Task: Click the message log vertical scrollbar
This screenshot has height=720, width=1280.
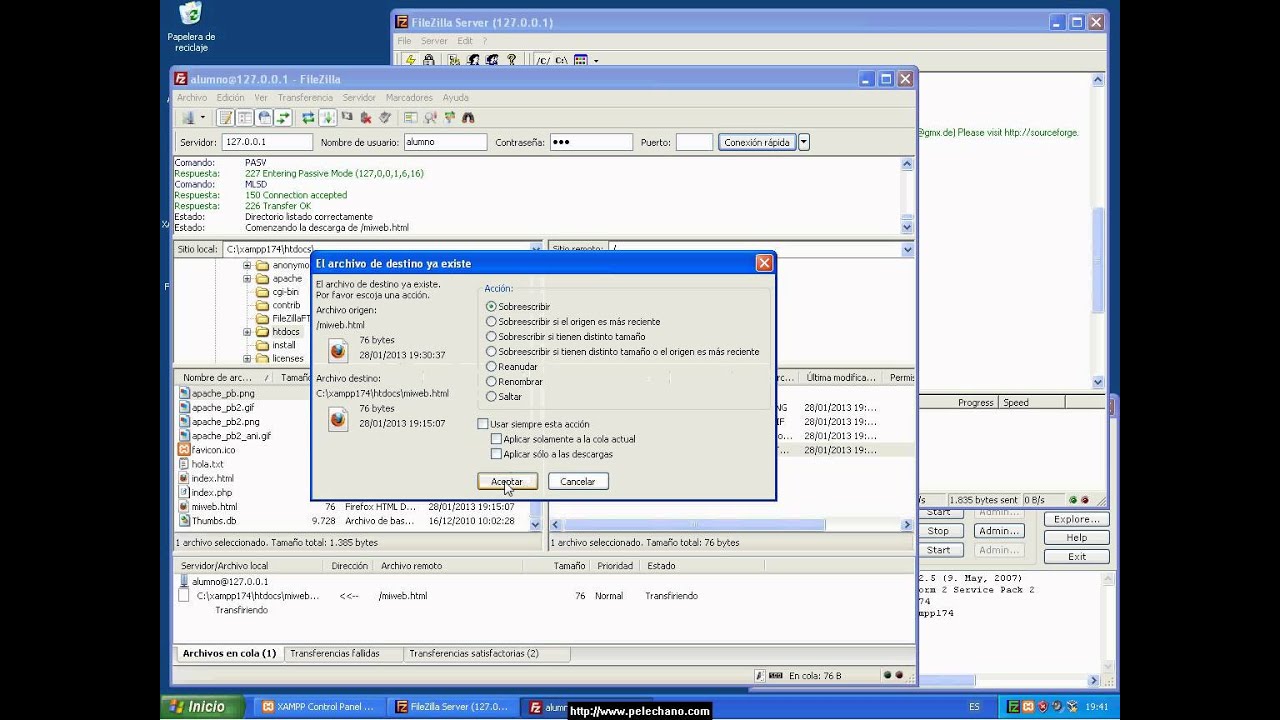Action: [907, 194]
